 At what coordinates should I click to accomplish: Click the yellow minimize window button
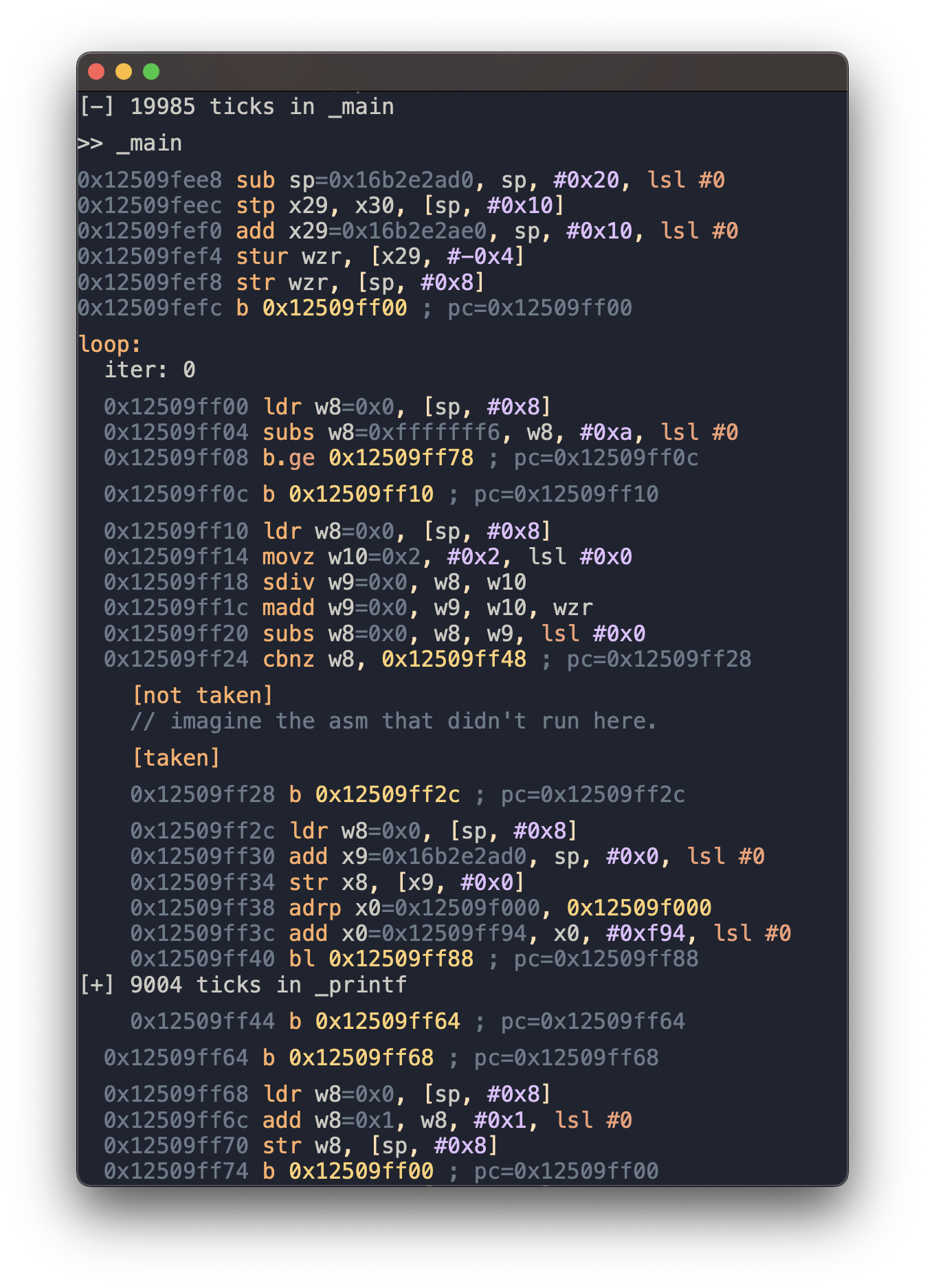(x=124, y=71)
